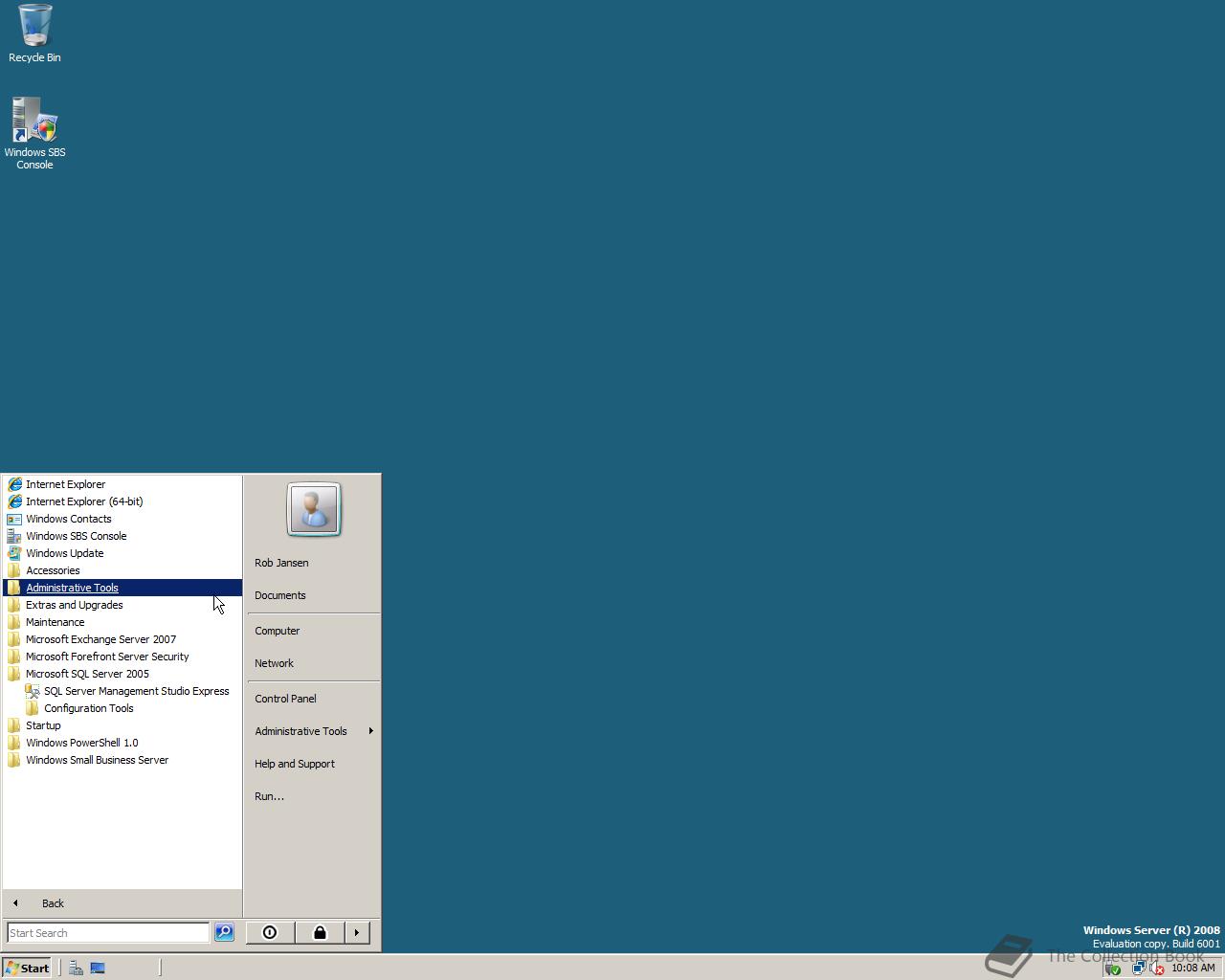Click the user account picture
The height and width of the screenshot is (980, 1225).
pos(314,509)
